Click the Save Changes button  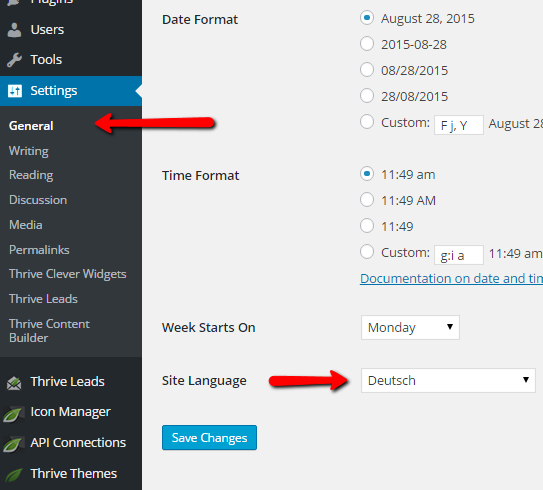(209, 437)
